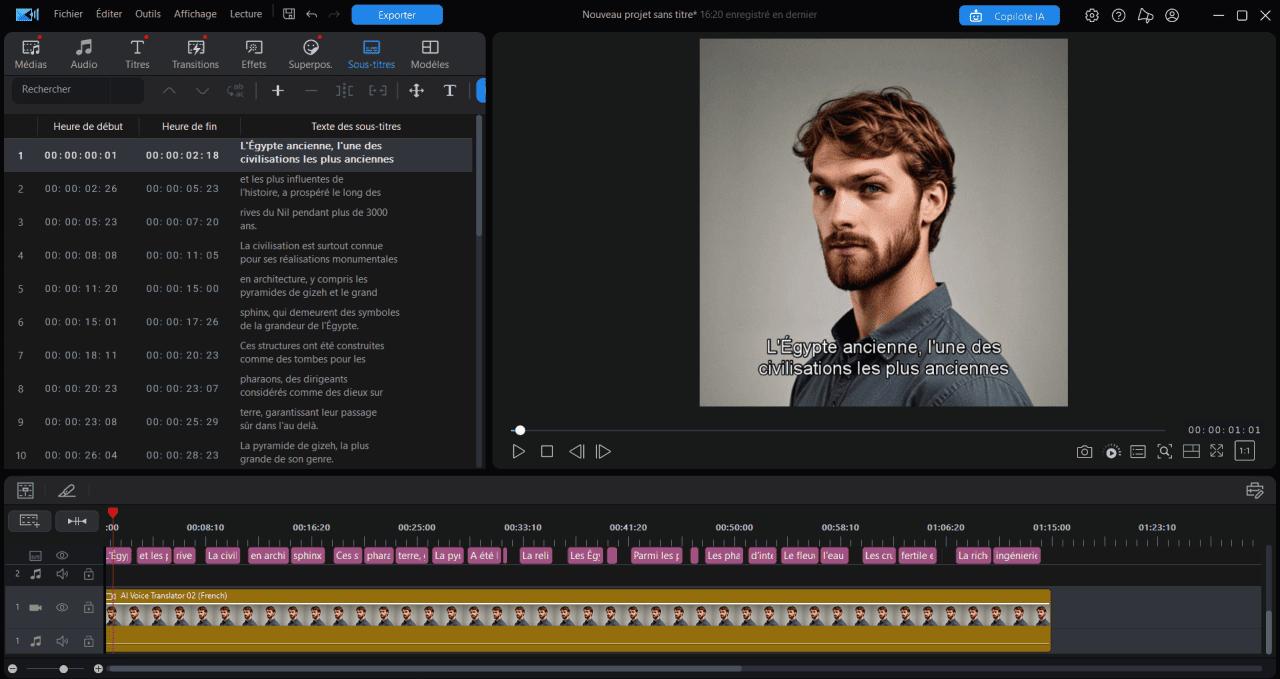This screenshot has height=679, width=1280.
Task: Toggle subtitle track visibility eye
Action: click(x=62, y=555)
